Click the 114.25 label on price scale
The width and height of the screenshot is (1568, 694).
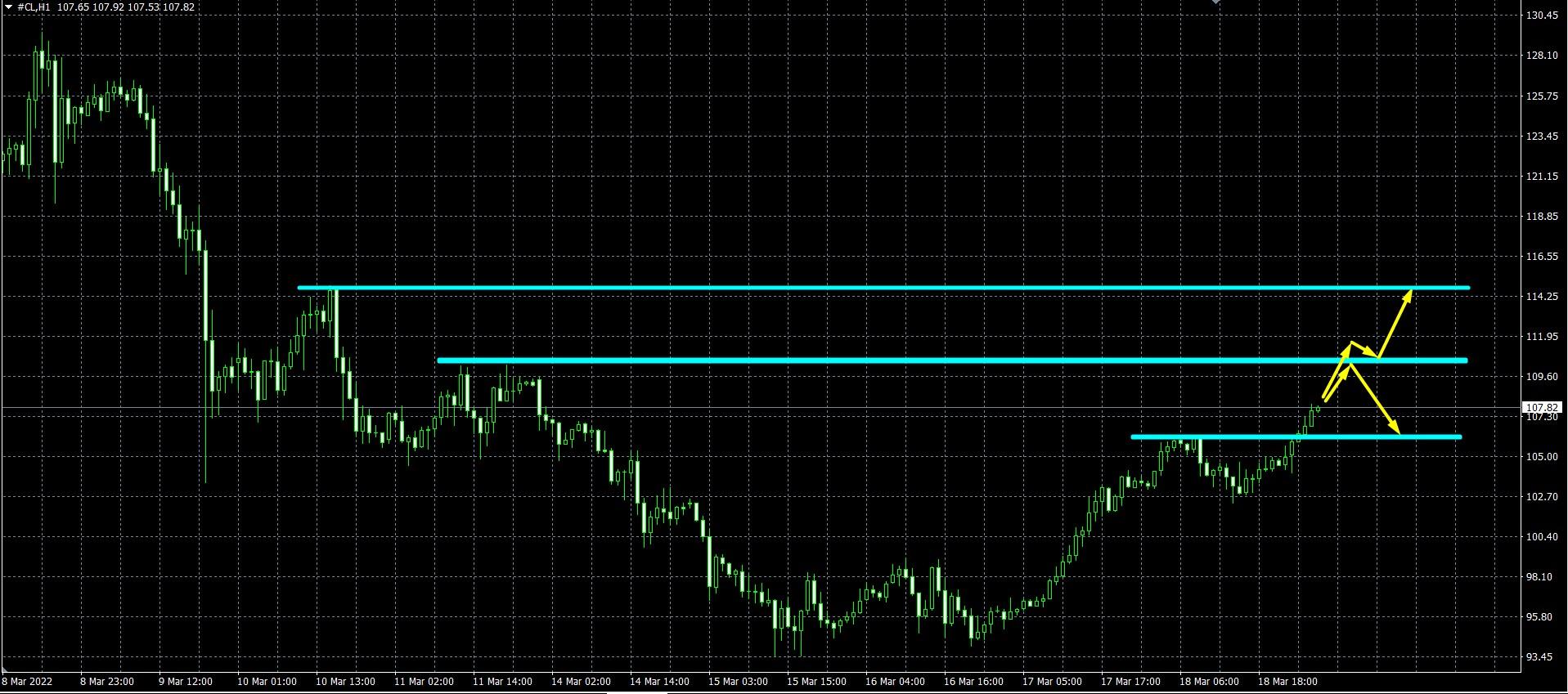click(1541, 297)
